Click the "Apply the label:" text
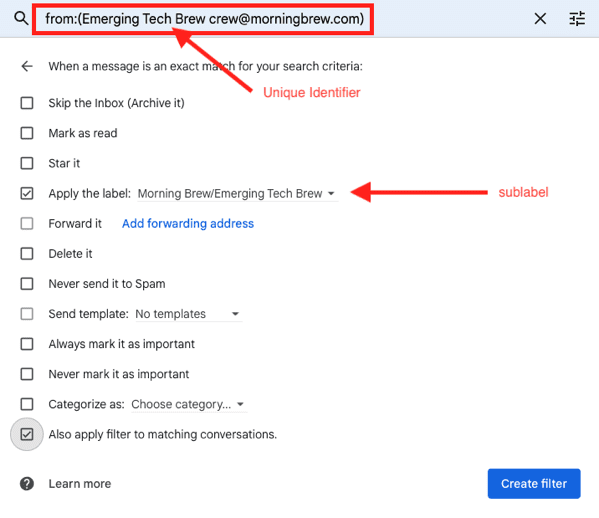The height and width of the screenshot is (518, 599). tap(90, 194)
